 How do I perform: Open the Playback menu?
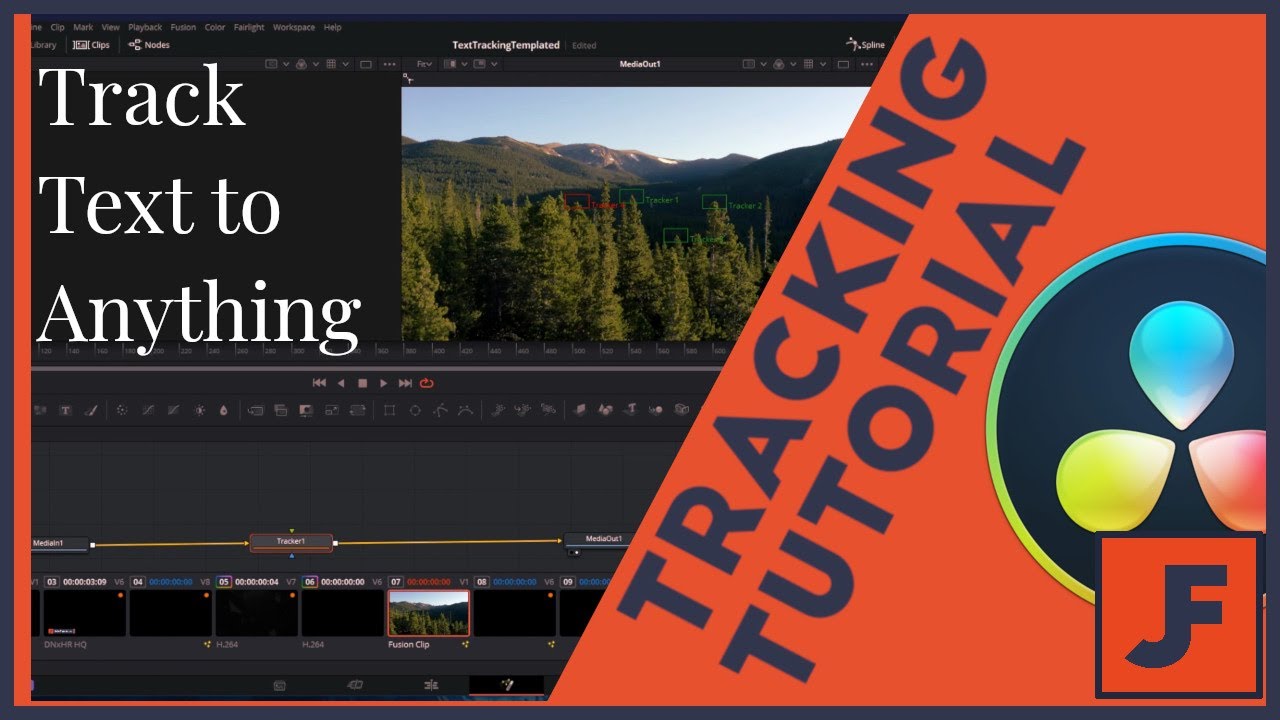tap(145, 27)
